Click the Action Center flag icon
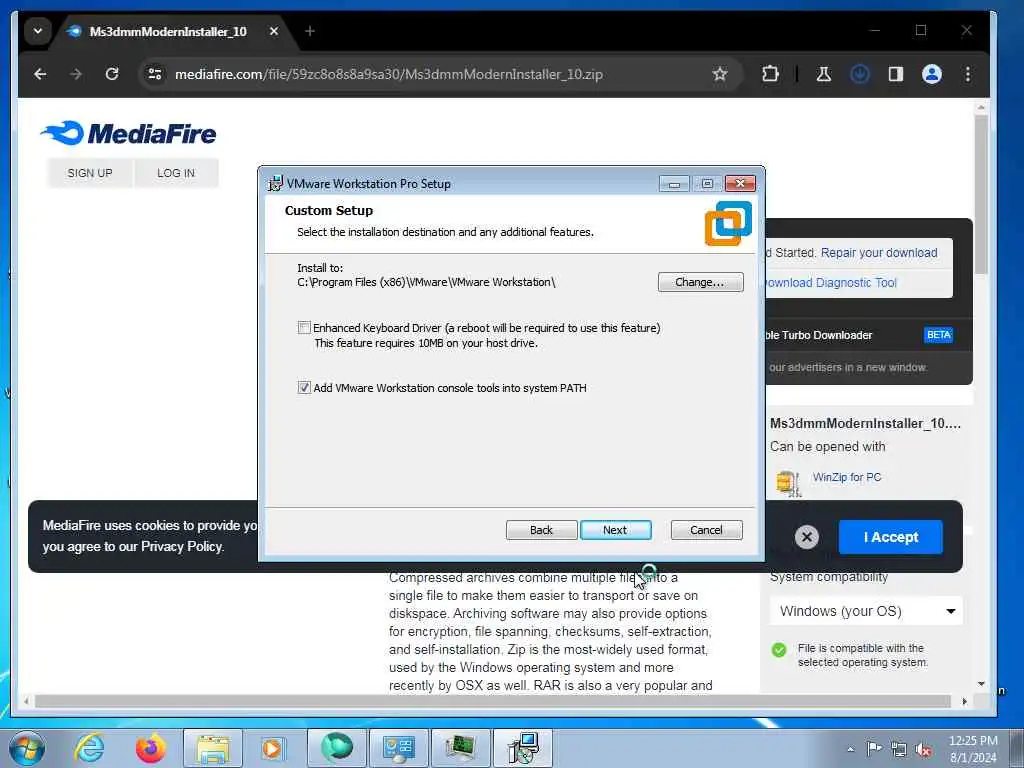The image size is (1024, 768). 874,748
